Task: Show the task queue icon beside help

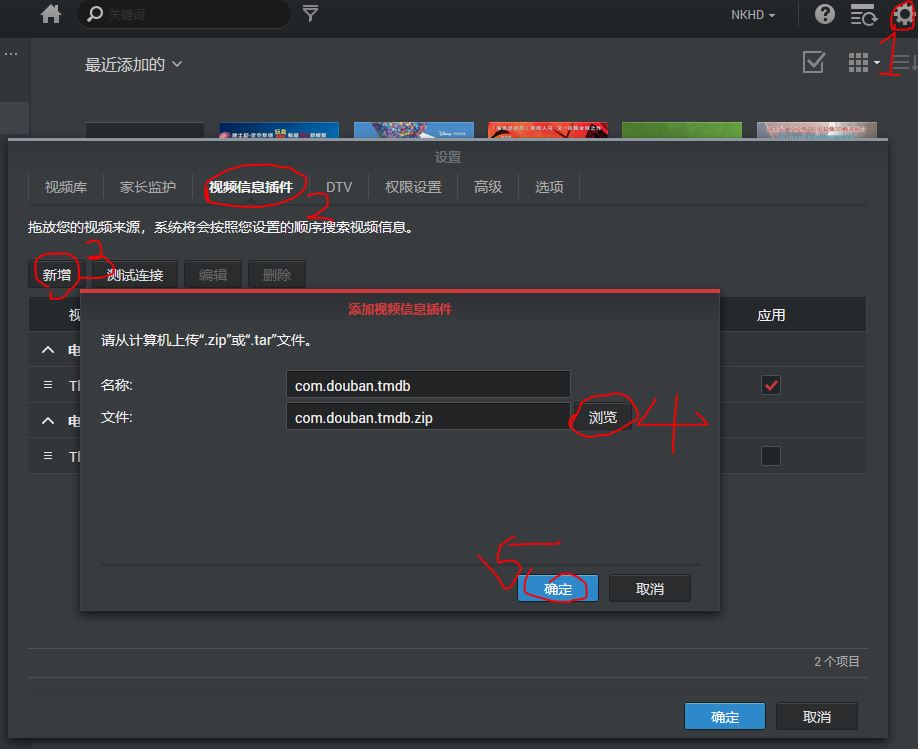Action: [x=862, y=14]
